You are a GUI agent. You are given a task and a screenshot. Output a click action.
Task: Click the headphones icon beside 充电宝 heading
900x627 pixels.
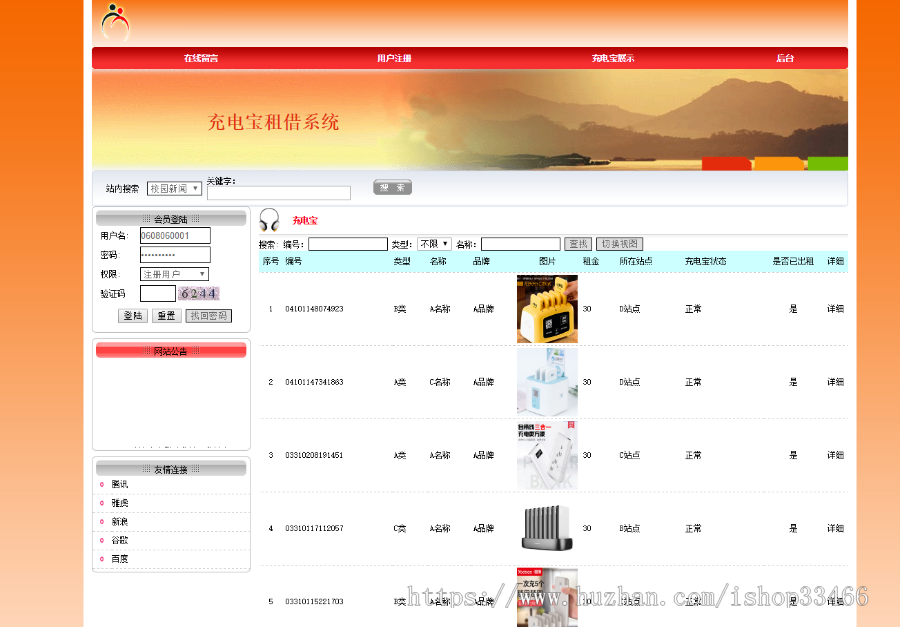click(268, 219)
